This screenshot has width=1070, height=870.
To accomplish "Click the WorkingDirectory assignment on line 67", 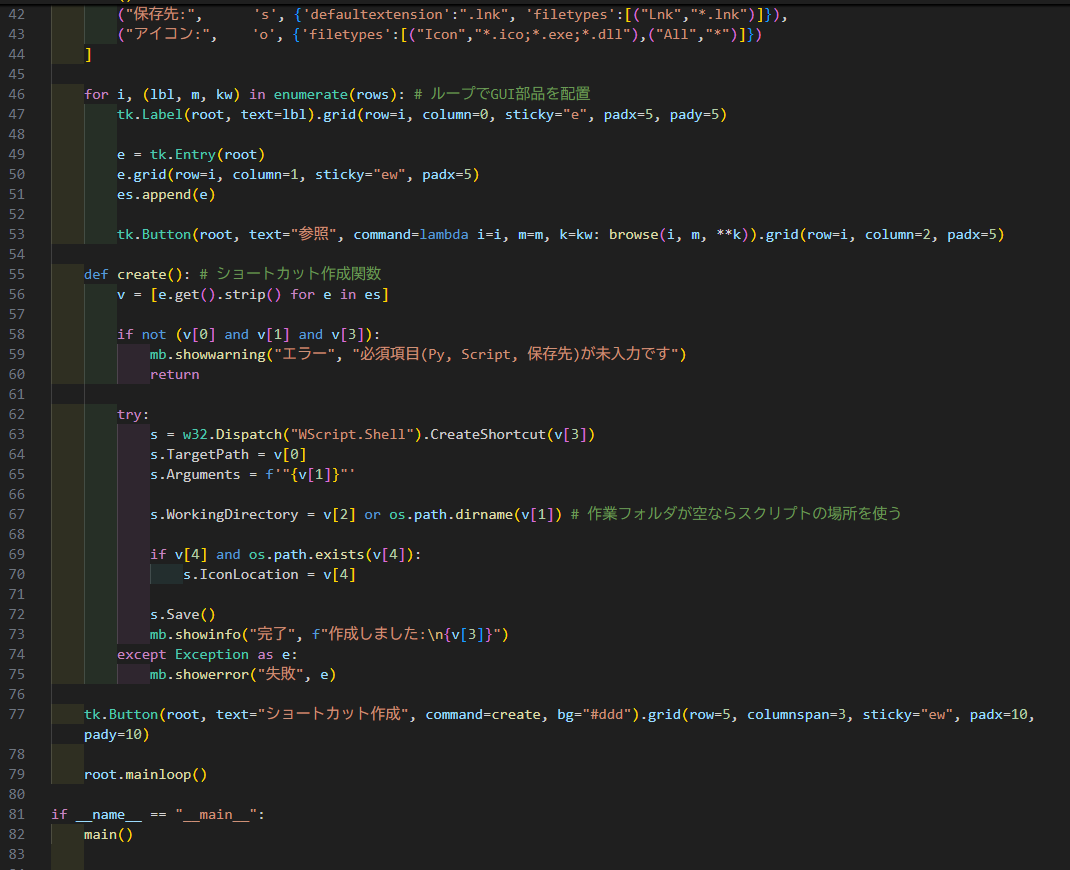I will tap(224, 514).
